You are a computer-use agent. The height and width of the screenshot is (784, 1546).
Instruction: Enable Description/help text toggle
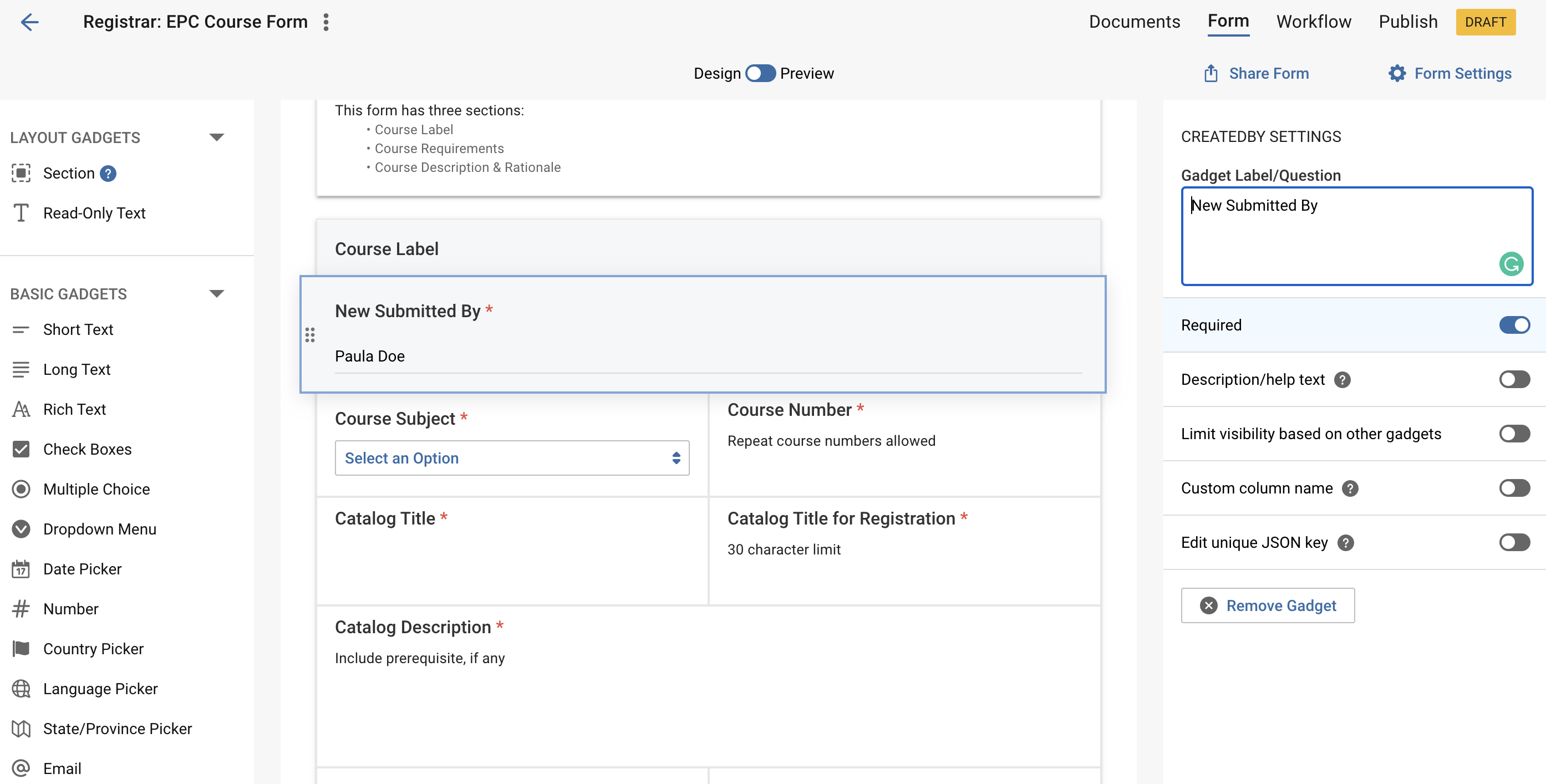[1514, 379]
